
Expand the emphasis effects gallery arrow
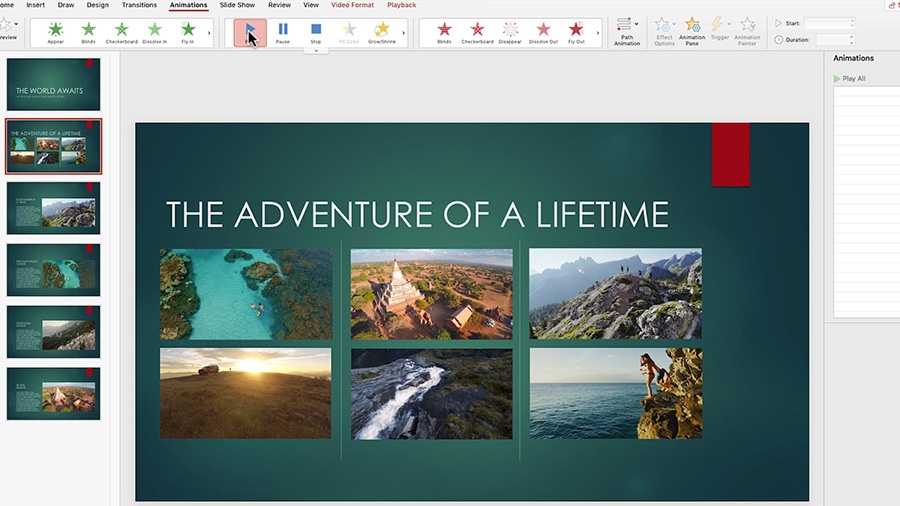tap(404, 33)
